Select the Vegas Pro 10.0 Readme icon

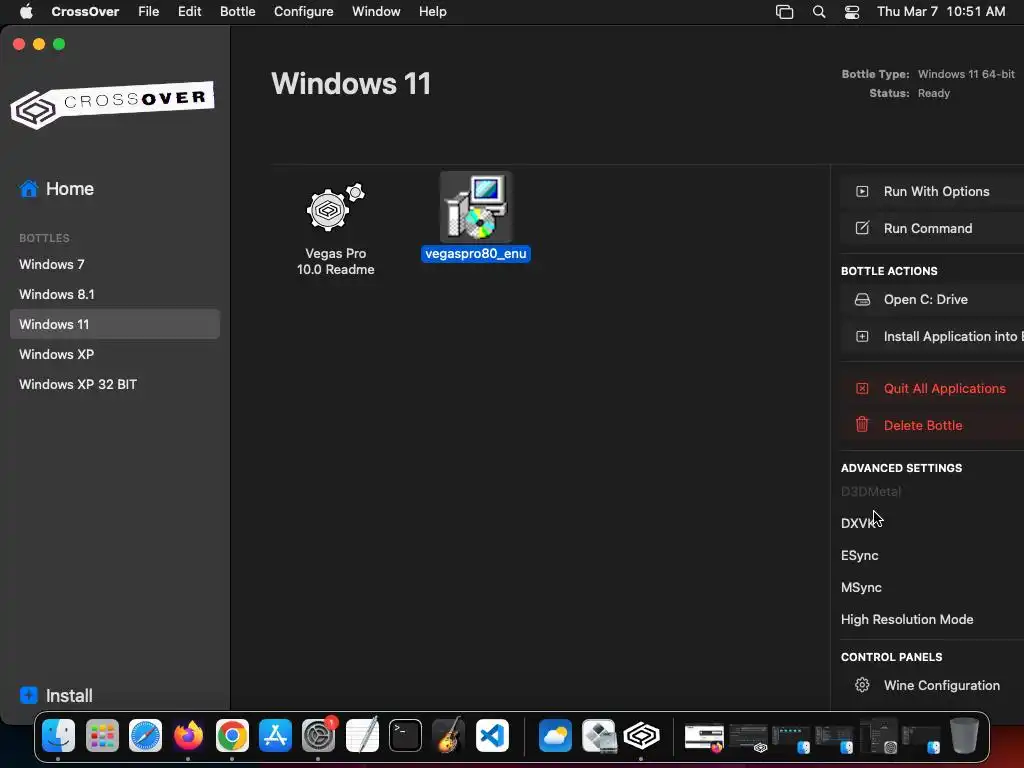coord(335,208)
